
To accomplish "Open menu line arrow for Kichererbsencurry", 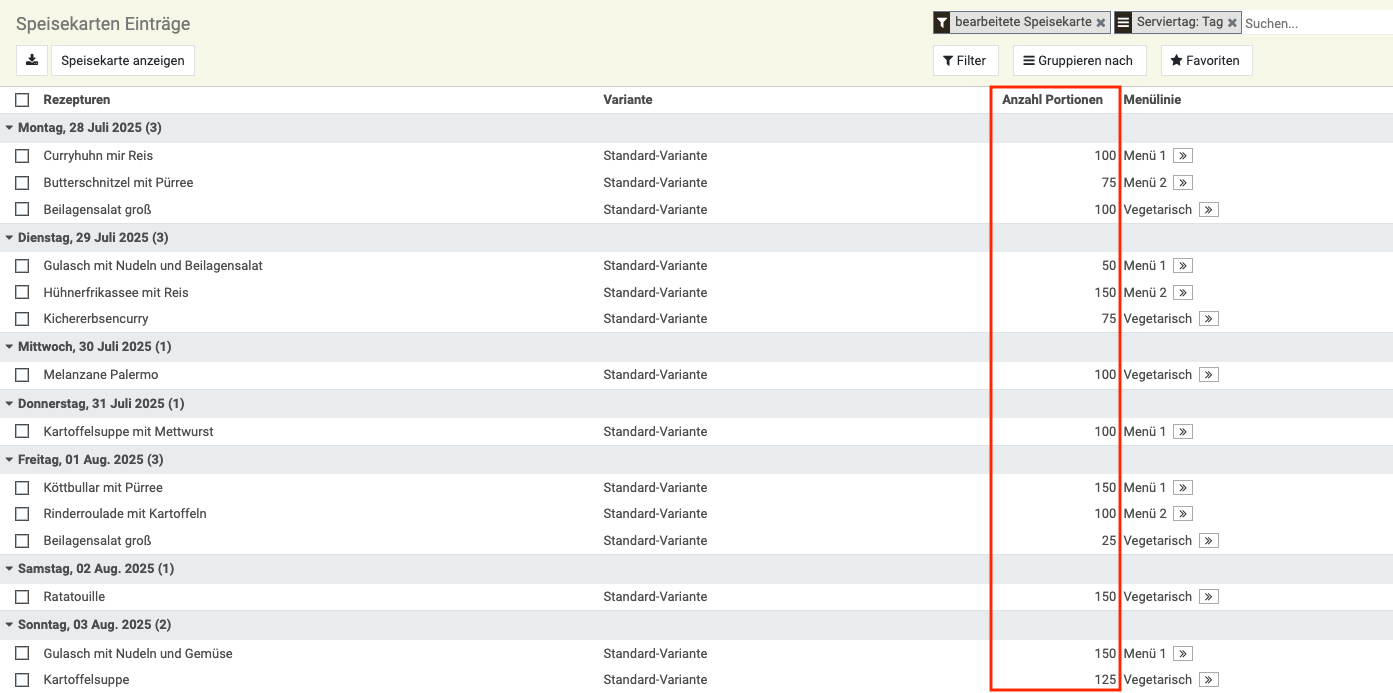I will click(1208, 319).
